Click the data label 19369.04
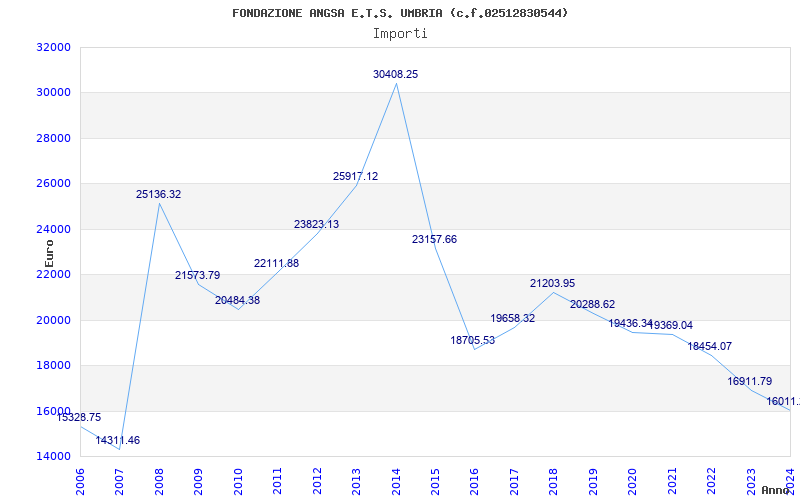Image resolution: width=800 pixels, height=500 pixels. tap(670, 326)
